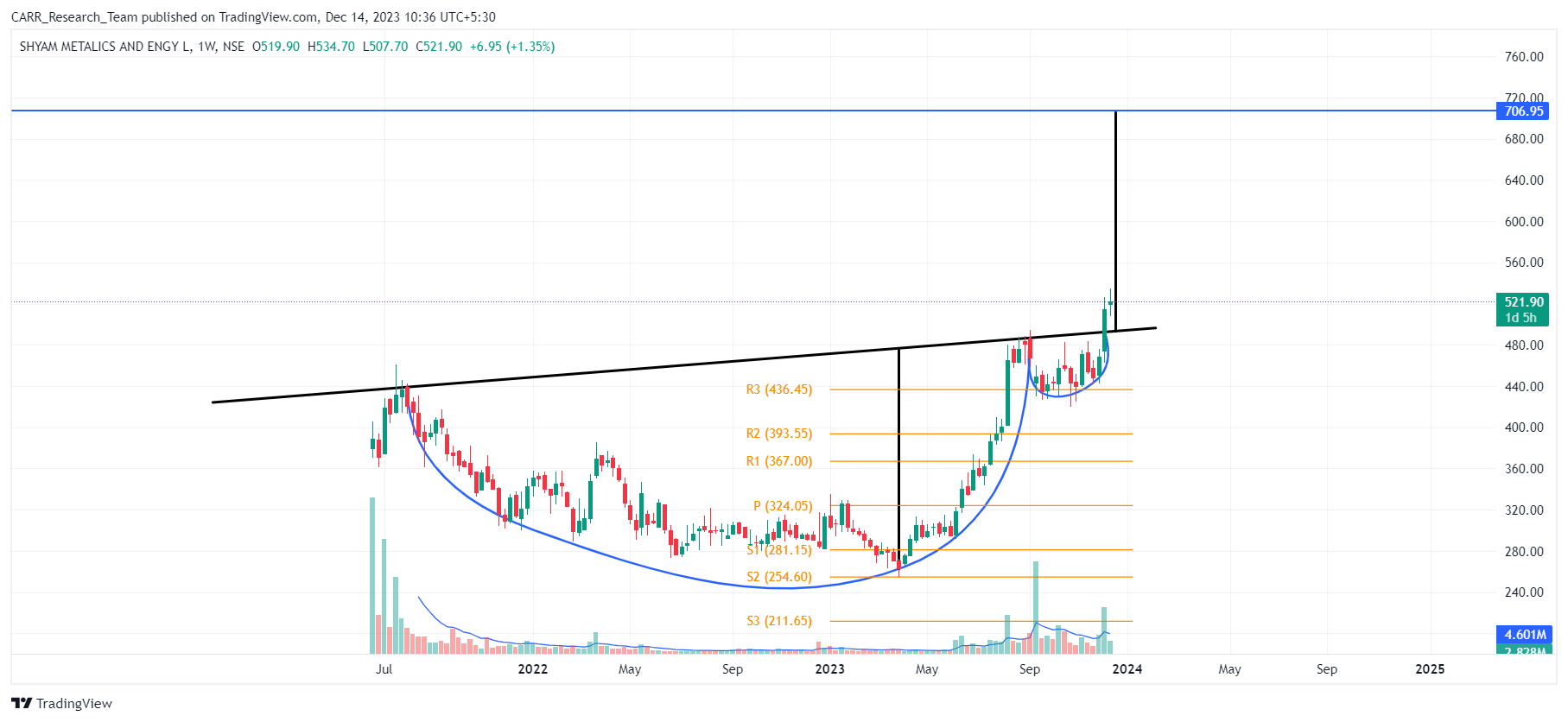Click the +6.95 (+1.35%) change value
This screenshot has width=1568, height=722.
click(x=512, y=47)
